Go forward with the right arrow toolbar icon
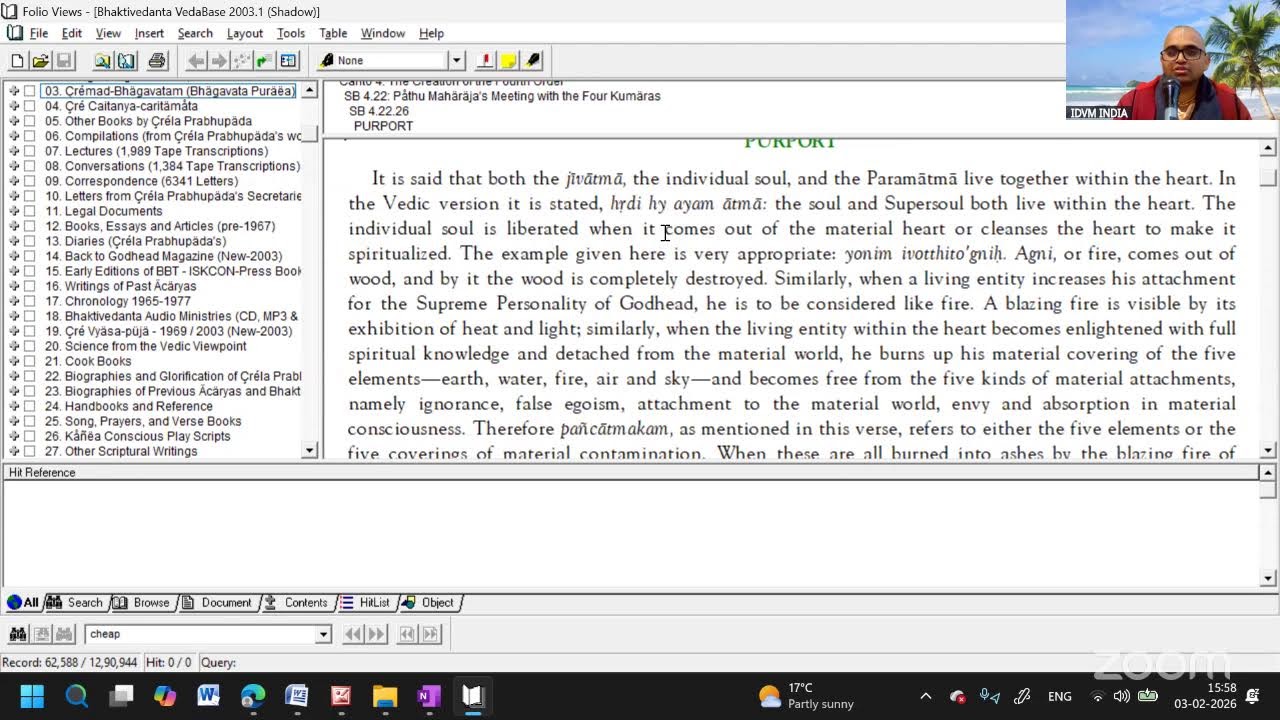The height and width of the screenshot is (720, 1280). click(219, 61)
